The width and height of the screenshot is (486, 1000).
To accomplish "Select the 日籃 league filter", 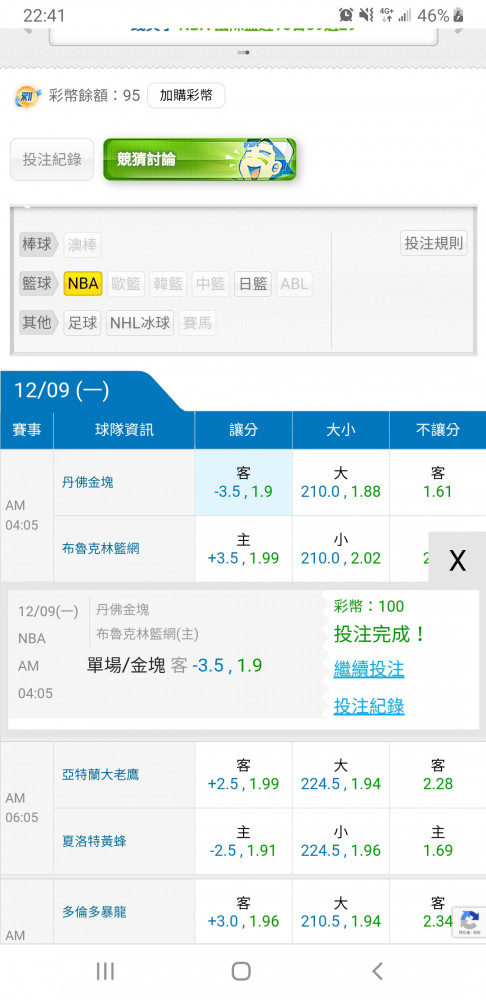I will coord(253,284).
